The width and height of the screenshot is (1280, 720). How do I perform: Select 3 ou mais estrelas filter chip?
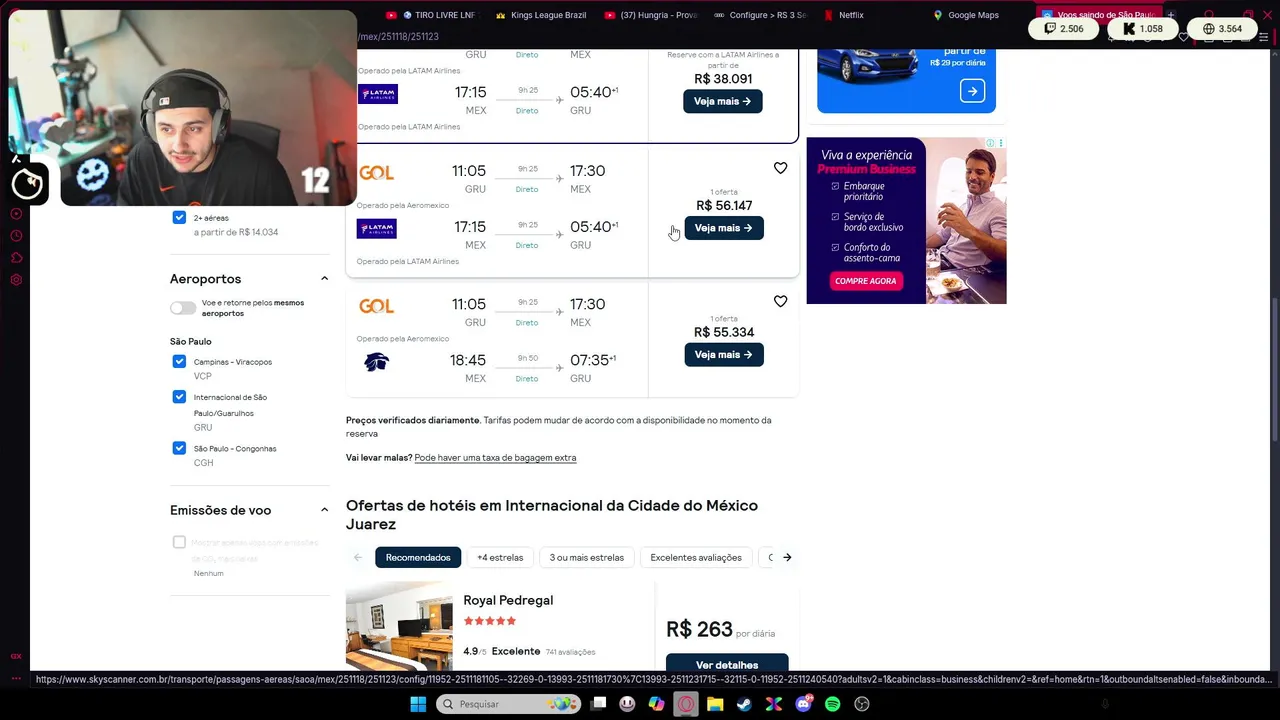click(x=586, y=557)
